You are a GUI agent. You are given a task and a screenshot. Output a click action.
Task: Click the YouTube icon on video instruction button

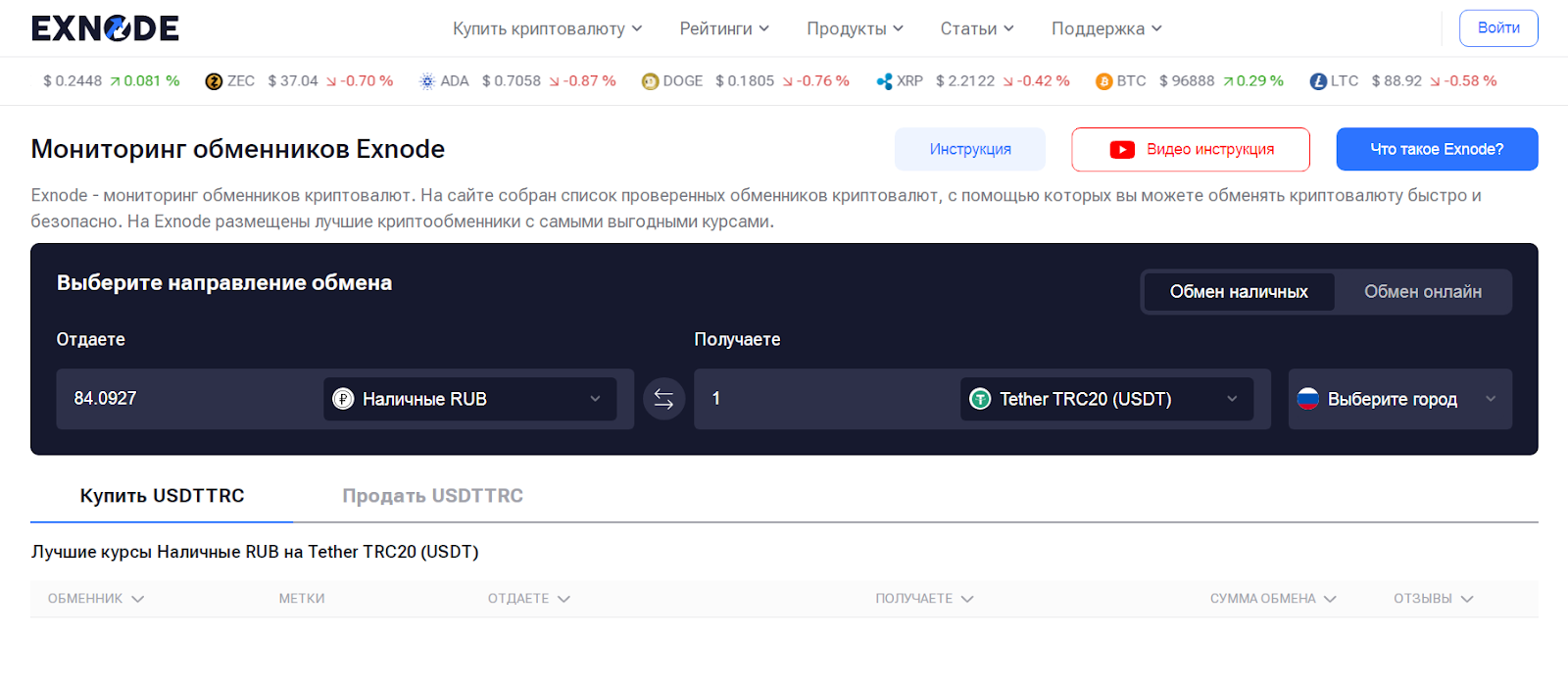coord(1122,149)
